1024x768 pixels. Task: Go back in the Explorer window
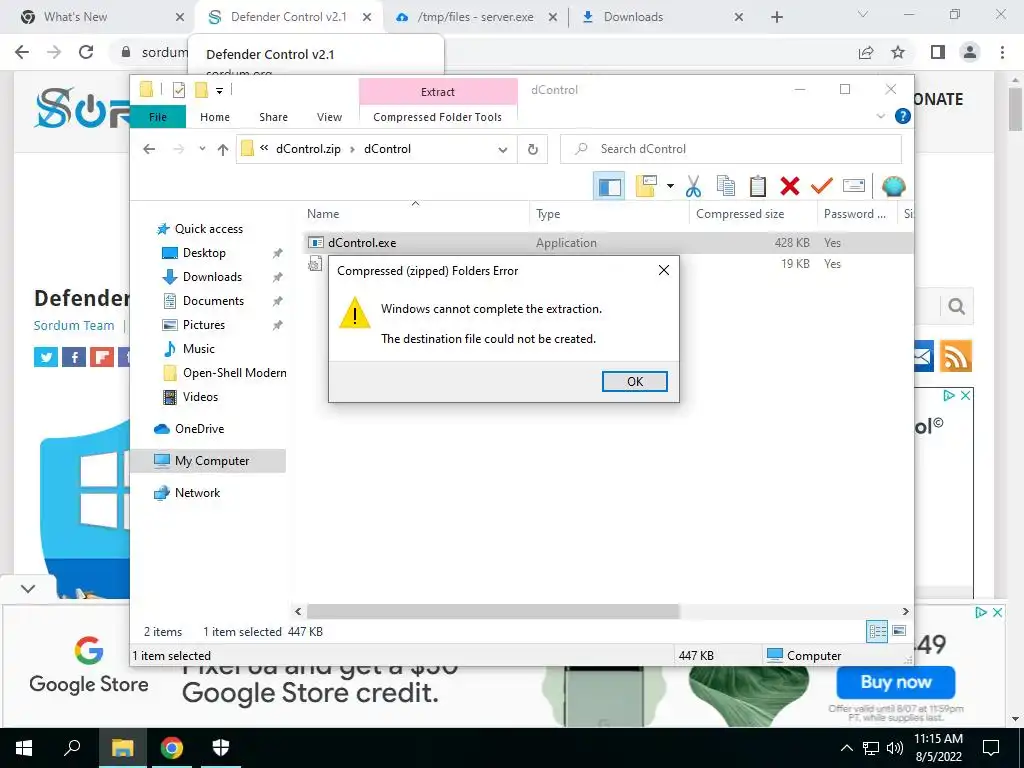tap(149, 149)
